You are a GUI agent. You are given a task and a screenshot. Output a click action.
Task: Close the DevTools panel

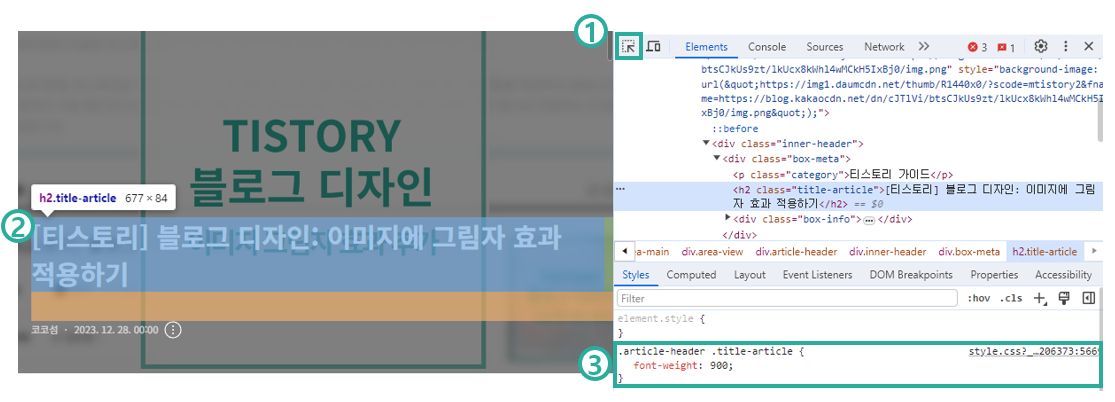[1089, 46]
